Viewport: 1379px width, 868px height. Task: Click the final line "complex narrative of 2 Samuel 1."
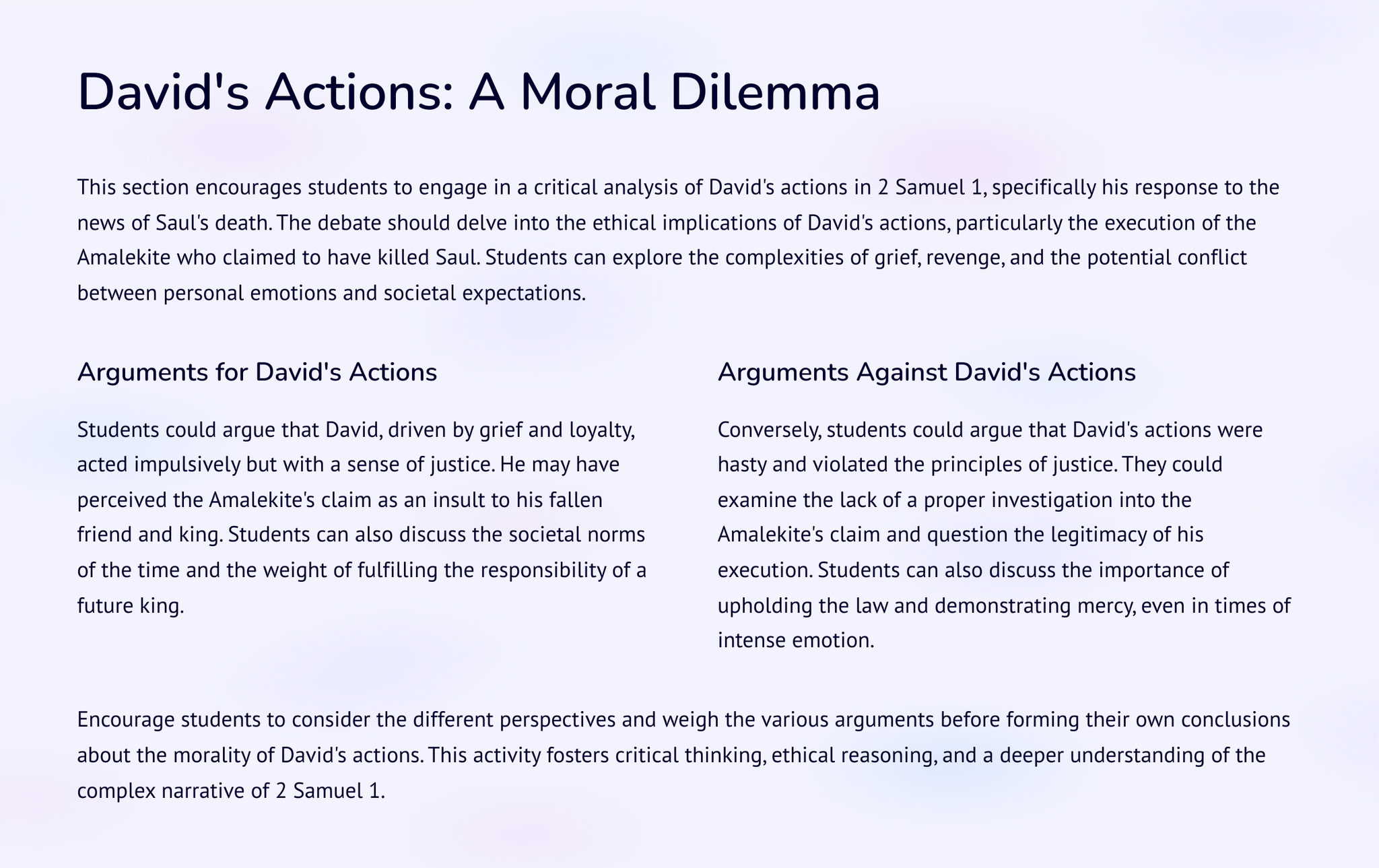pos(231,791)
